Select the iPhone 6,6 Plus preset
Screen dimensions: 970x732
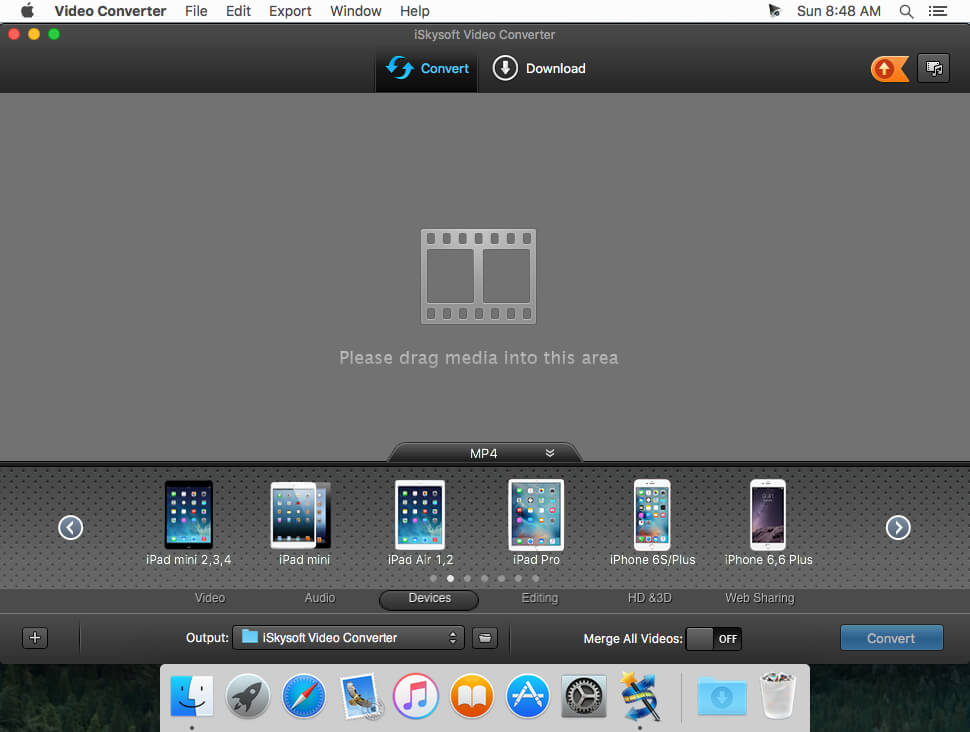click(768, 523)
